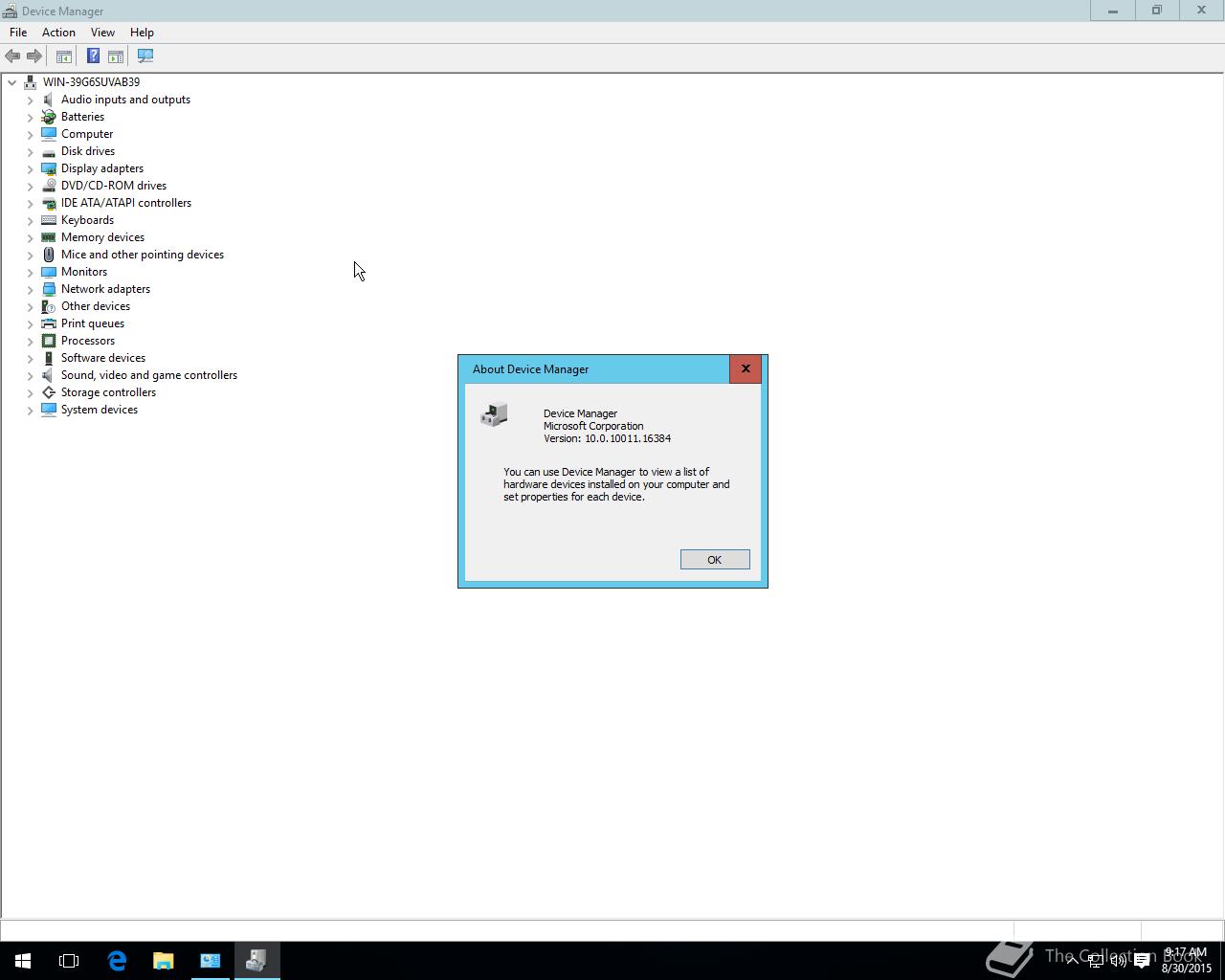1225x980 pixels.
Task: Click the Forward arrow toolbar icon
Action: pos(34,56)
